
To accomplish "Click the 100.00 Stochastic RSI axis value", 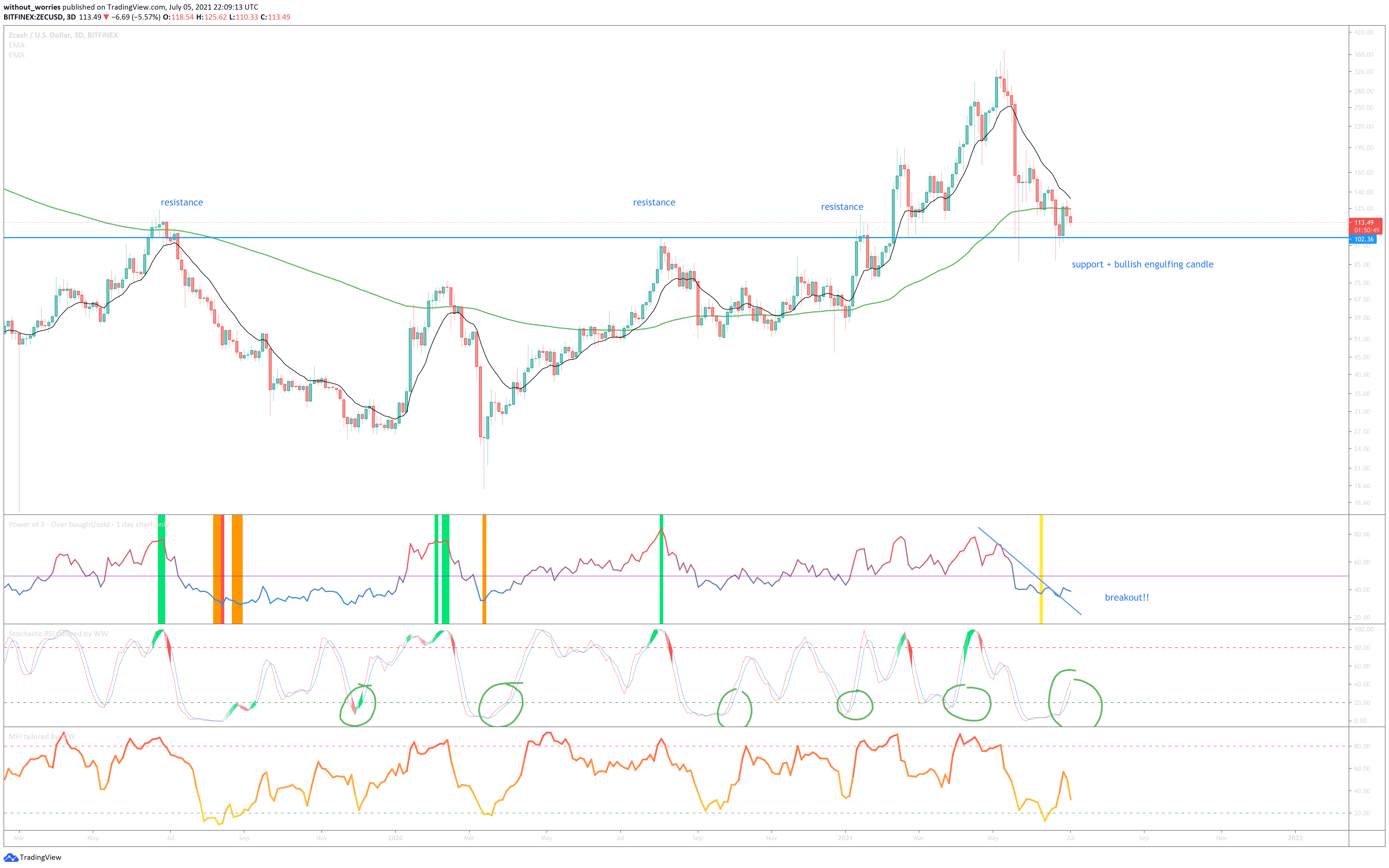I will (x=1364, y=630).
